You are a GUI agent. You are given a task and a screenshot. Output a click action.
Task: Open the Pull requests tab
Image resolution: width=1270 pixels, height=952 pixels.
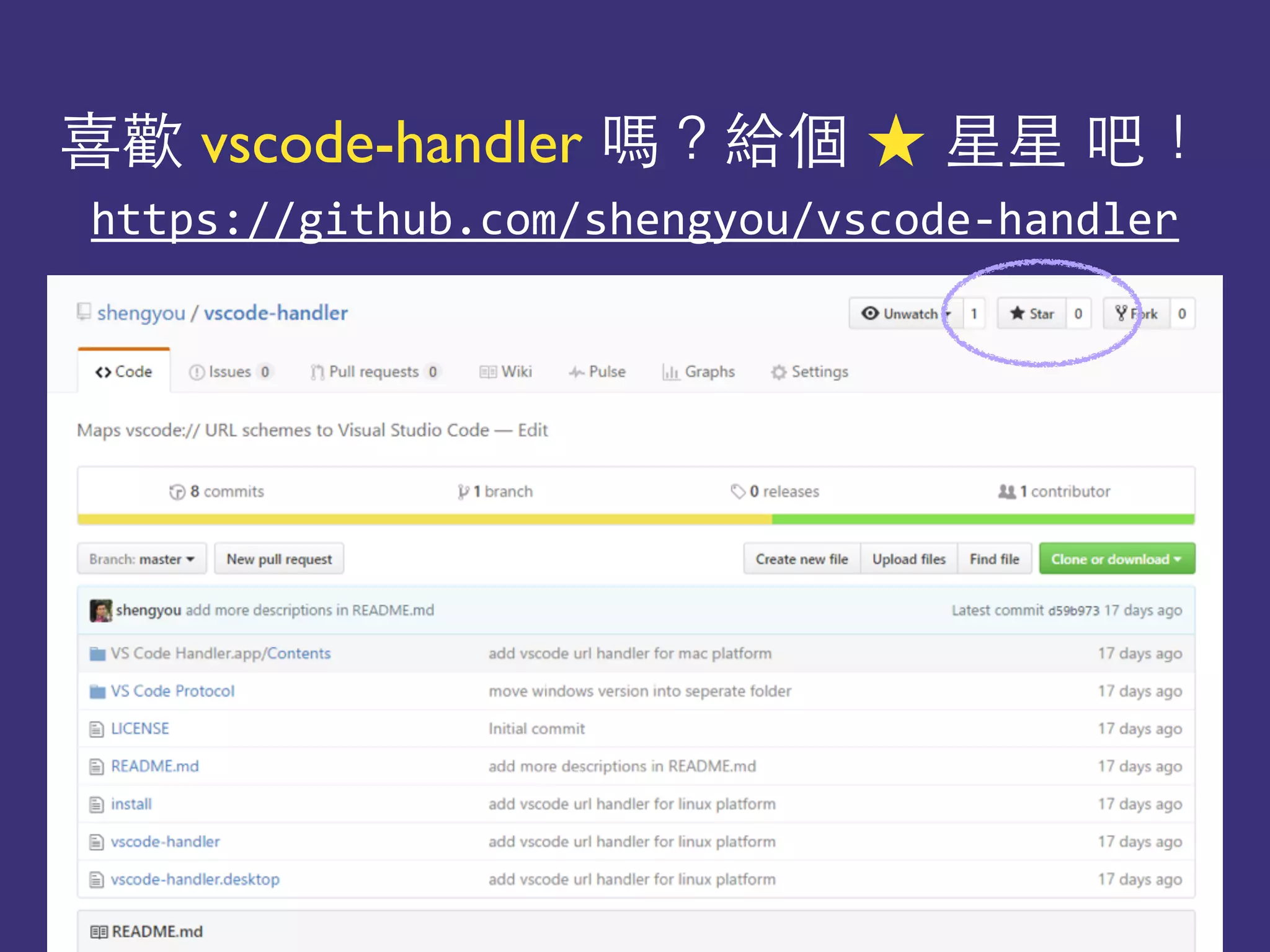pos(375,371)
